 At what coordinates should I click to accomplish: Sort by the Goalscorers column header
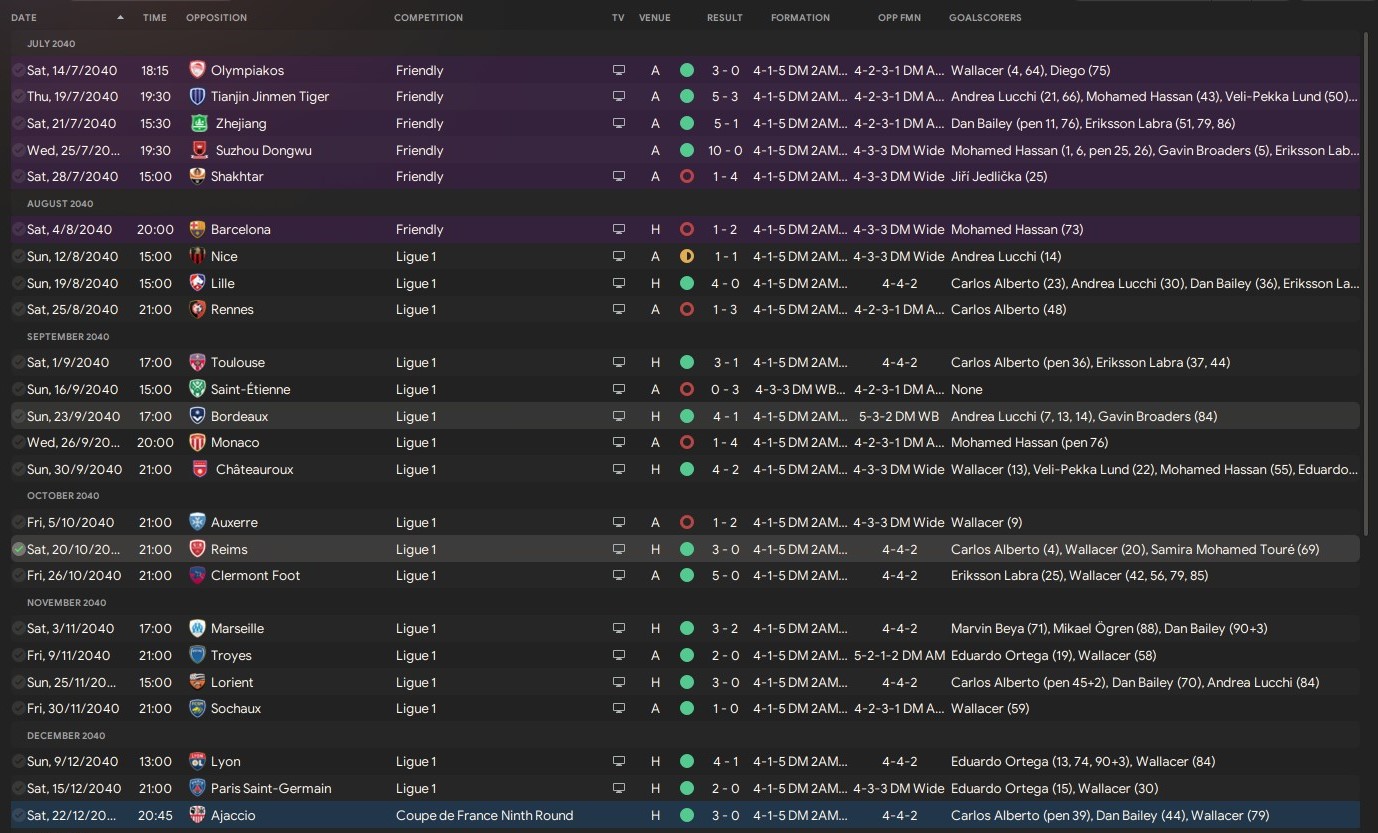[x=985, y=17]
